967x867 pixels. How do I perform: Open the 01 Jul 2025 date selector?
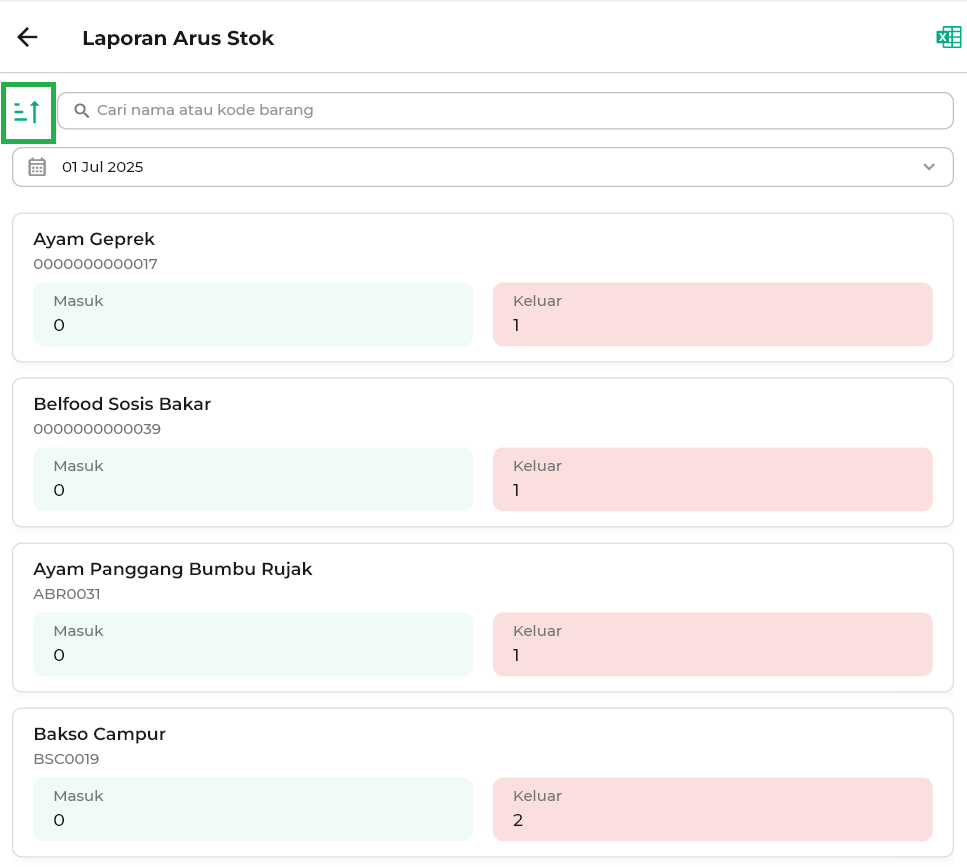tap(480, 167)
